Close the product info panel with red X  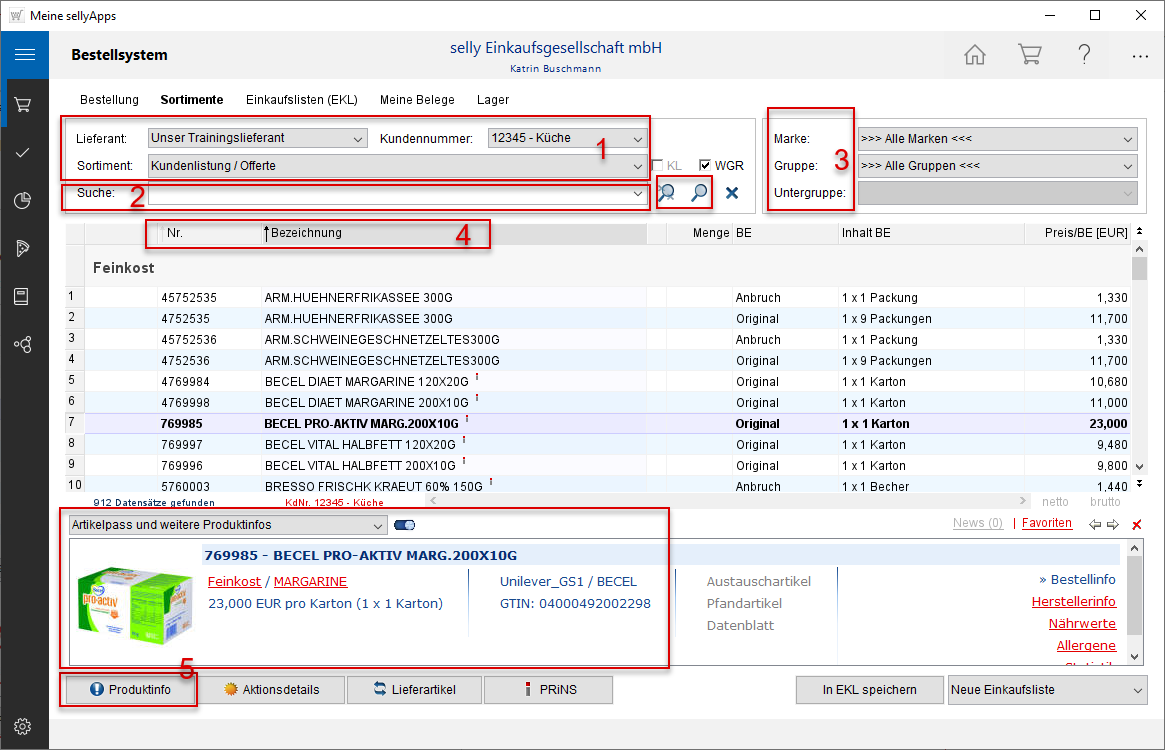1136,525
